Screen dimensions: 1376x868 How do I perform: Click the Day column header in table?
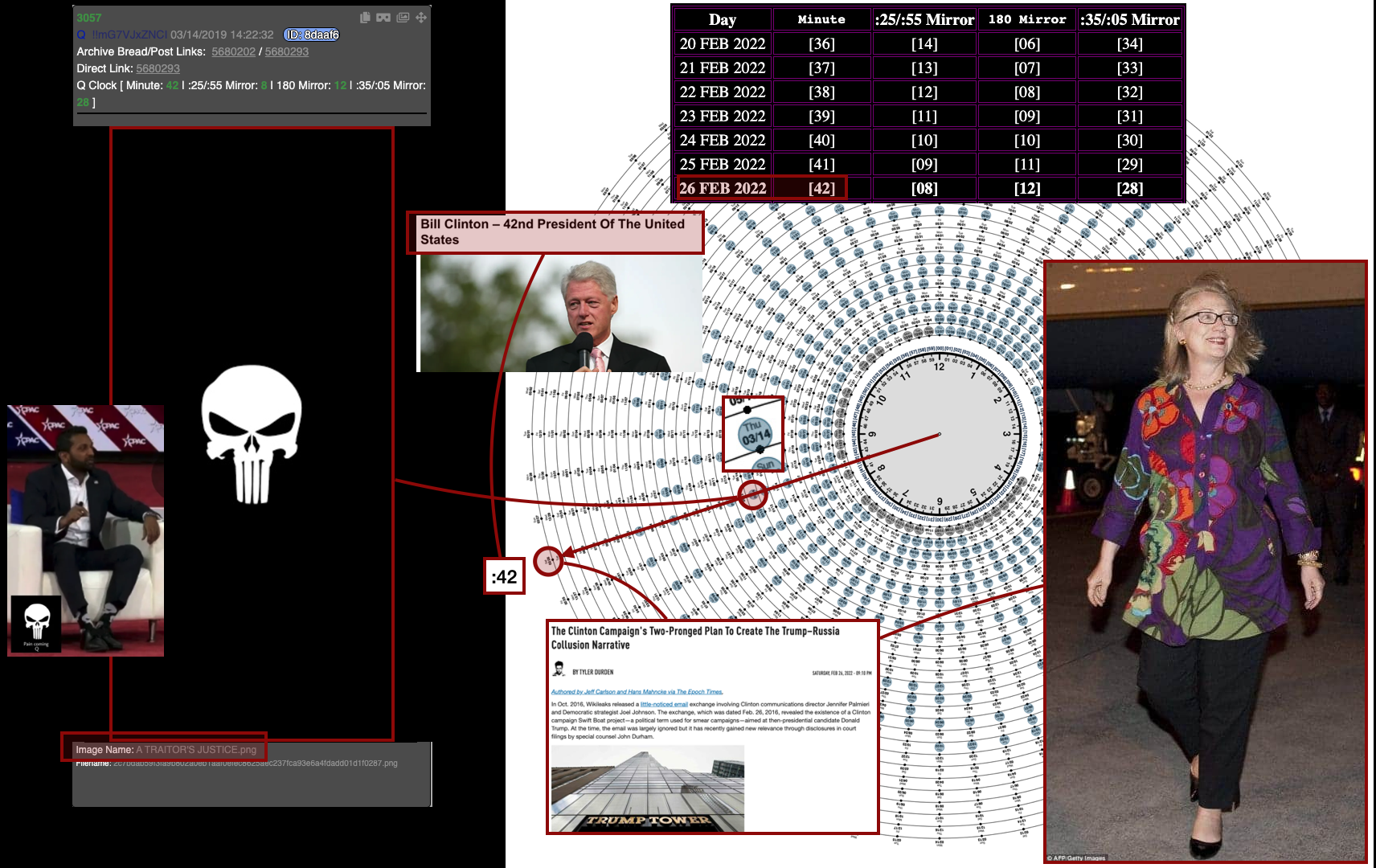tap(723, 19)
